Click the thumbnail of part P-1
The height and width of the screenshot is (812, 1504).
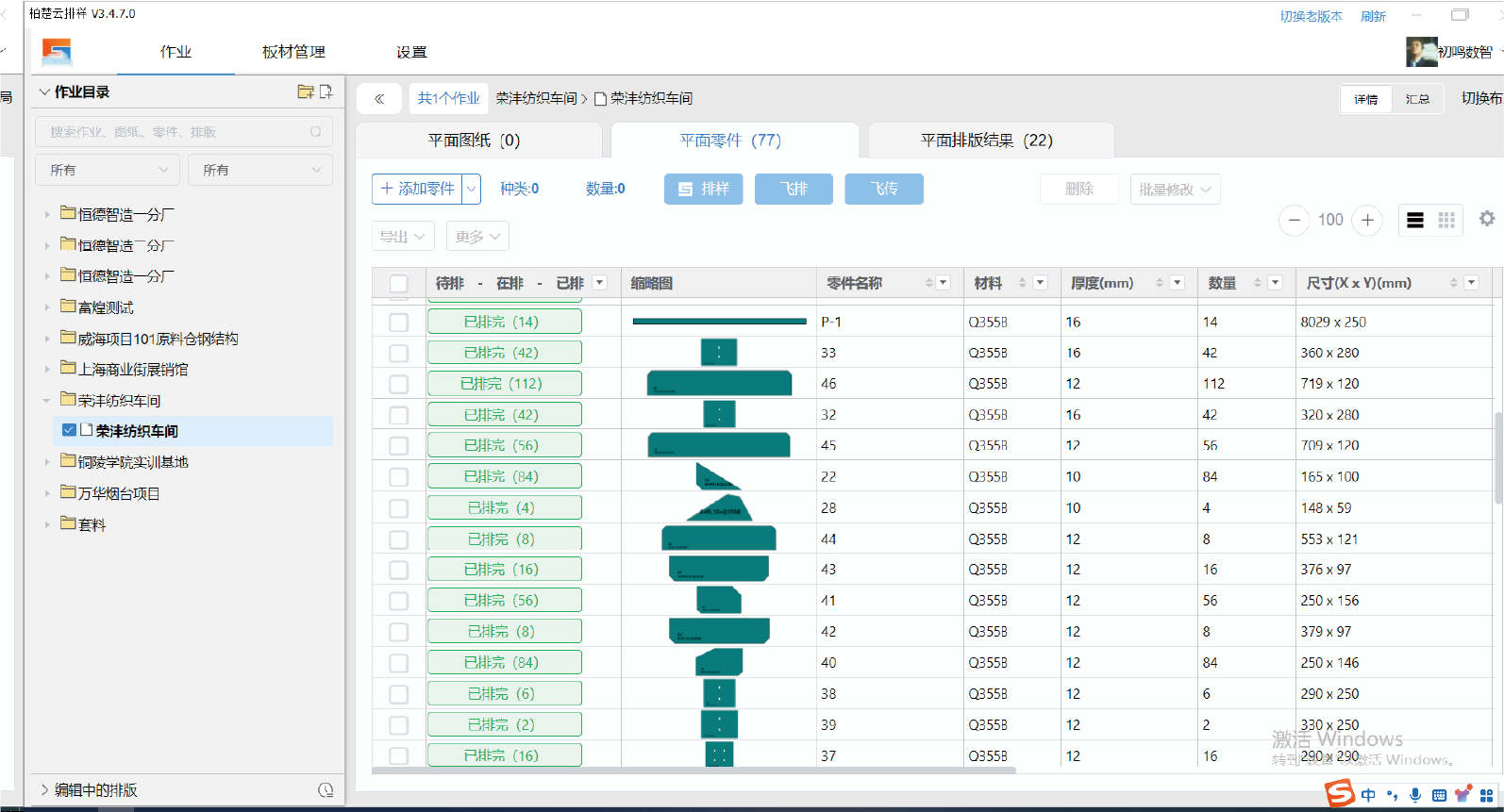tap(719, 322)
